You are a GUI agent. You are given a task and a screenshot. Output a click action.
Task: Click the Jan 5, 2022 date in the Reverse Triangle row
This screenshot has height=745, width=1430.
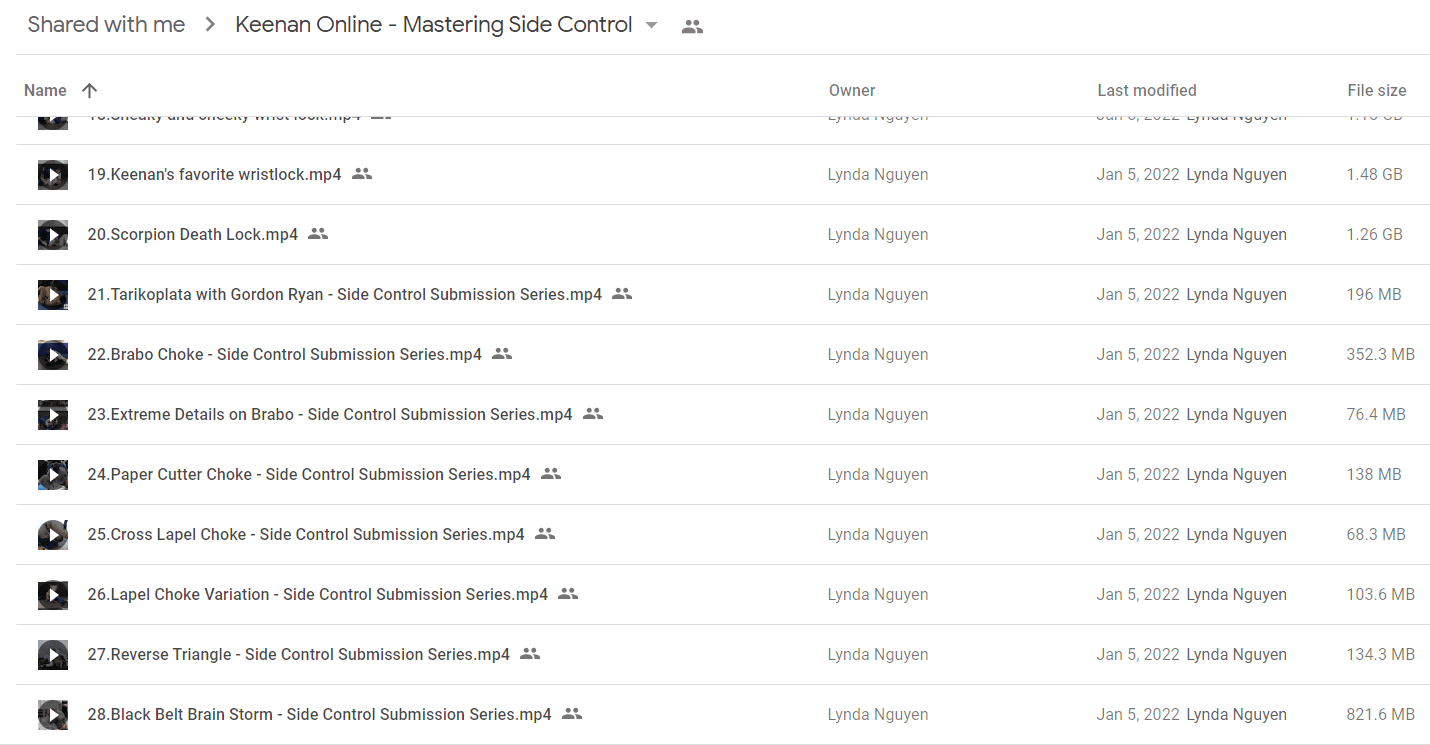(x=1138, y=654)
